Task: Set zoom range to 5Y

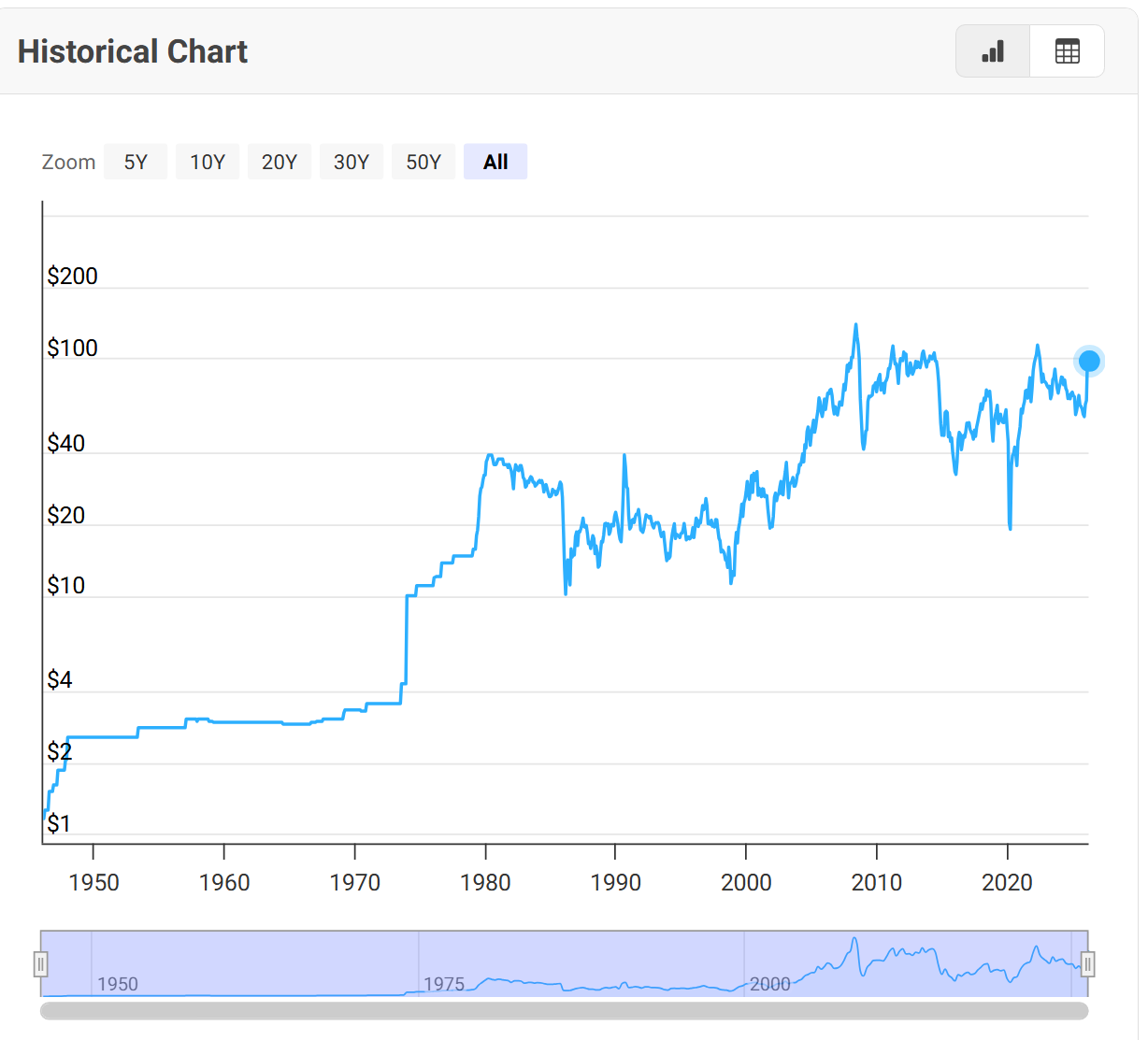Action: point(136,162)
